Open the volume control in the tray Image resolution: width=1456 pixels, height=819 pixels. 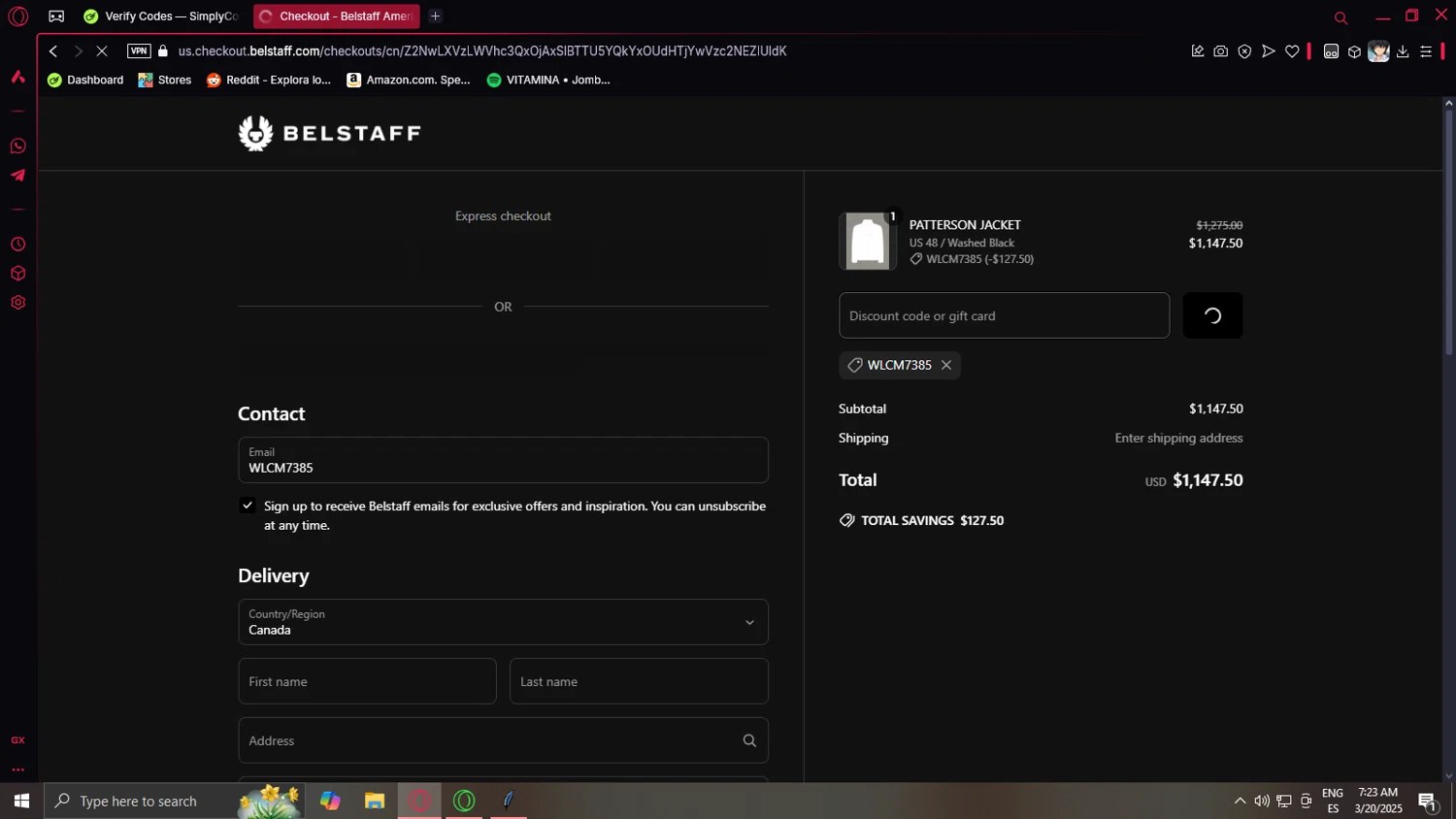point(1262,802)
